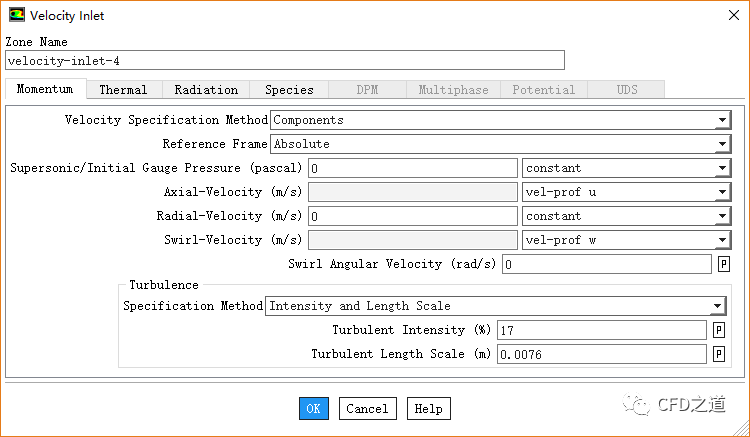Select the Species tab
The width and height of the screenshot is (750, 437).
tap(289, 90)
